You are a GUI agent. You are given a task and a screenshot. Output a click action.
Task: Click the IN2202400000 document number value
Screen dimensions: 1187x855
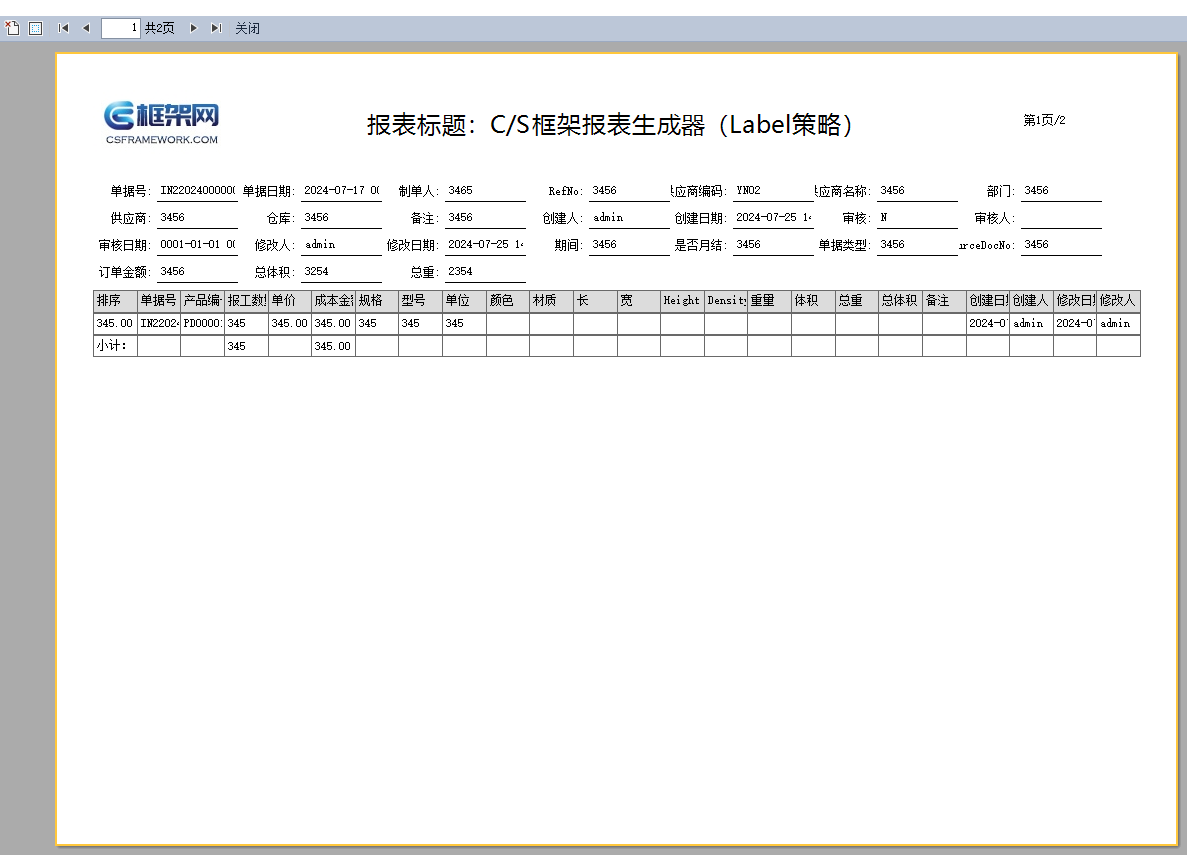(198, 190)
